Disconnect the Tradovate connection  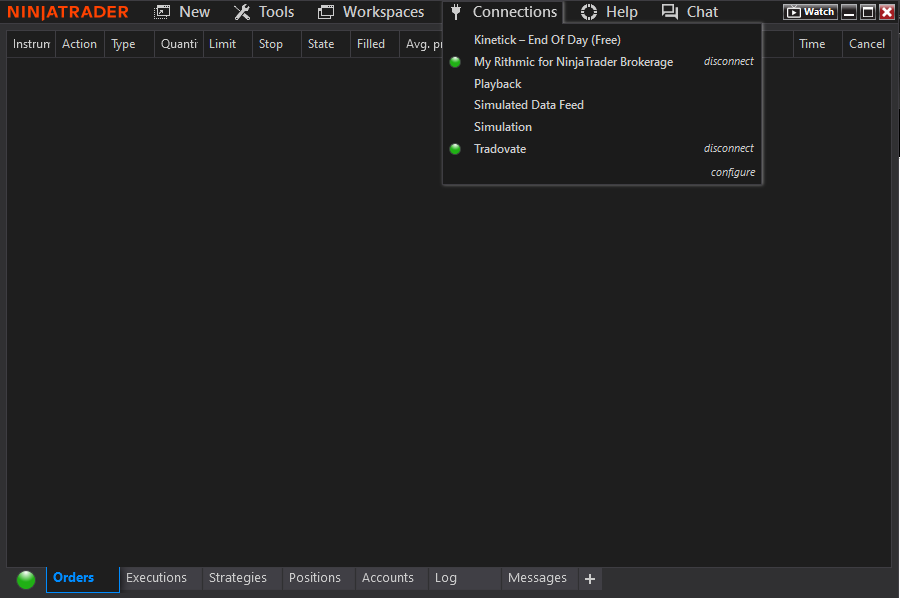(729, 149)
